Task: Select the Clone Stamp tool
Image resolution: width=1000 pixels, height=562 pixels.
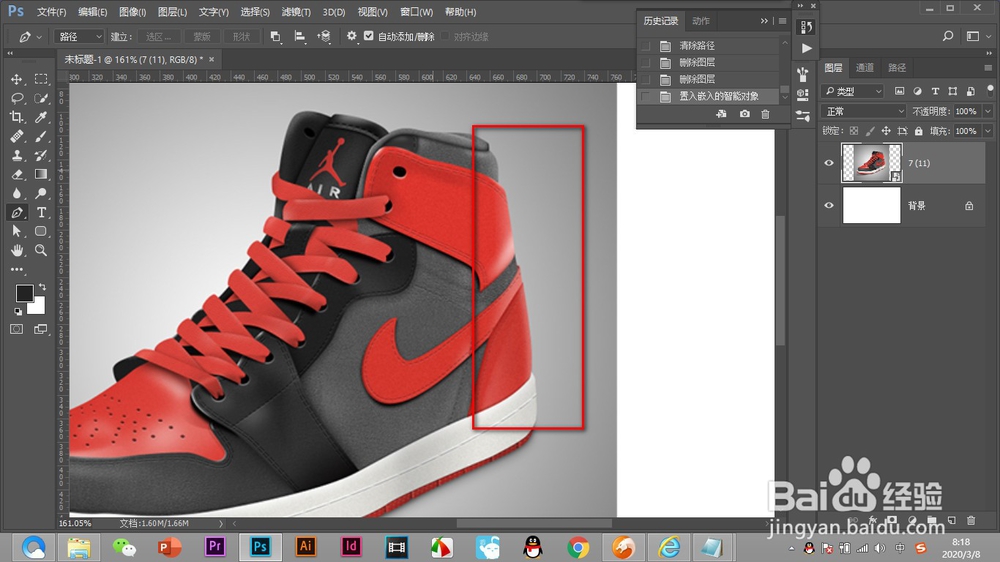Action: (17, 155)
